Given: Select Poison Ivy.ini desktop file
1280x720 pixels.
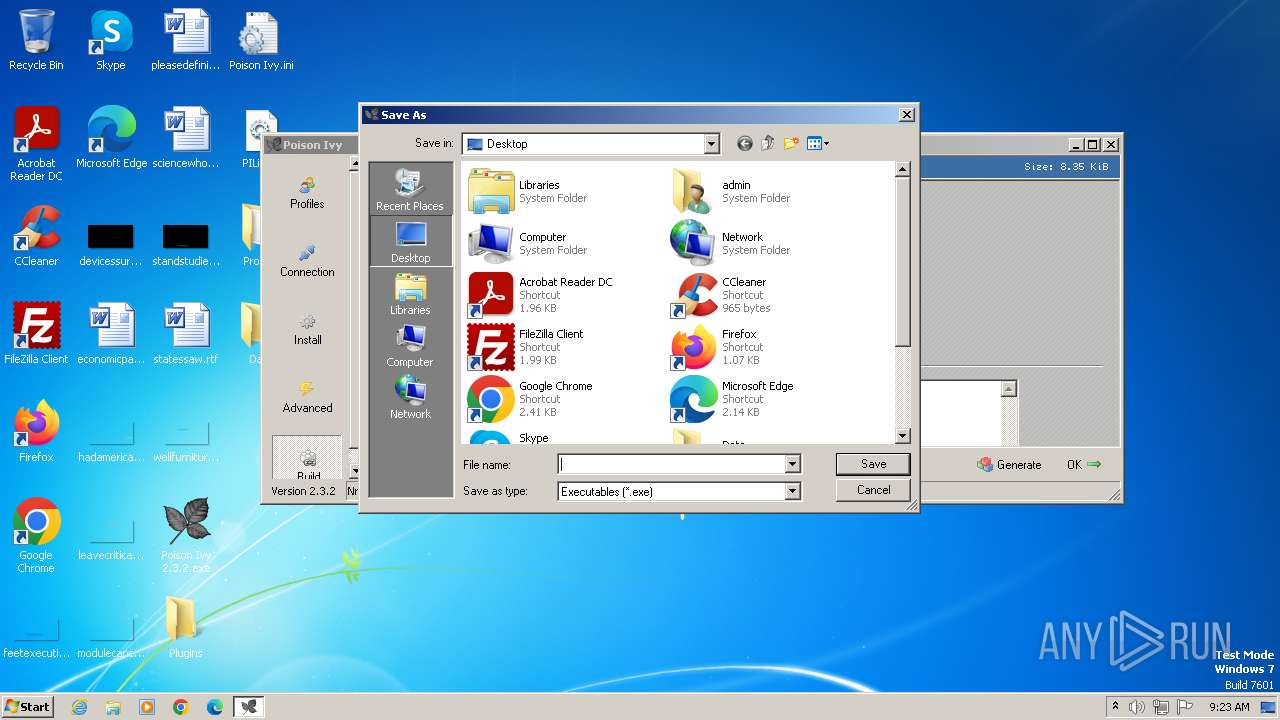Looking at the screenshot, I should pyautogui.click(x=260, y=40).
